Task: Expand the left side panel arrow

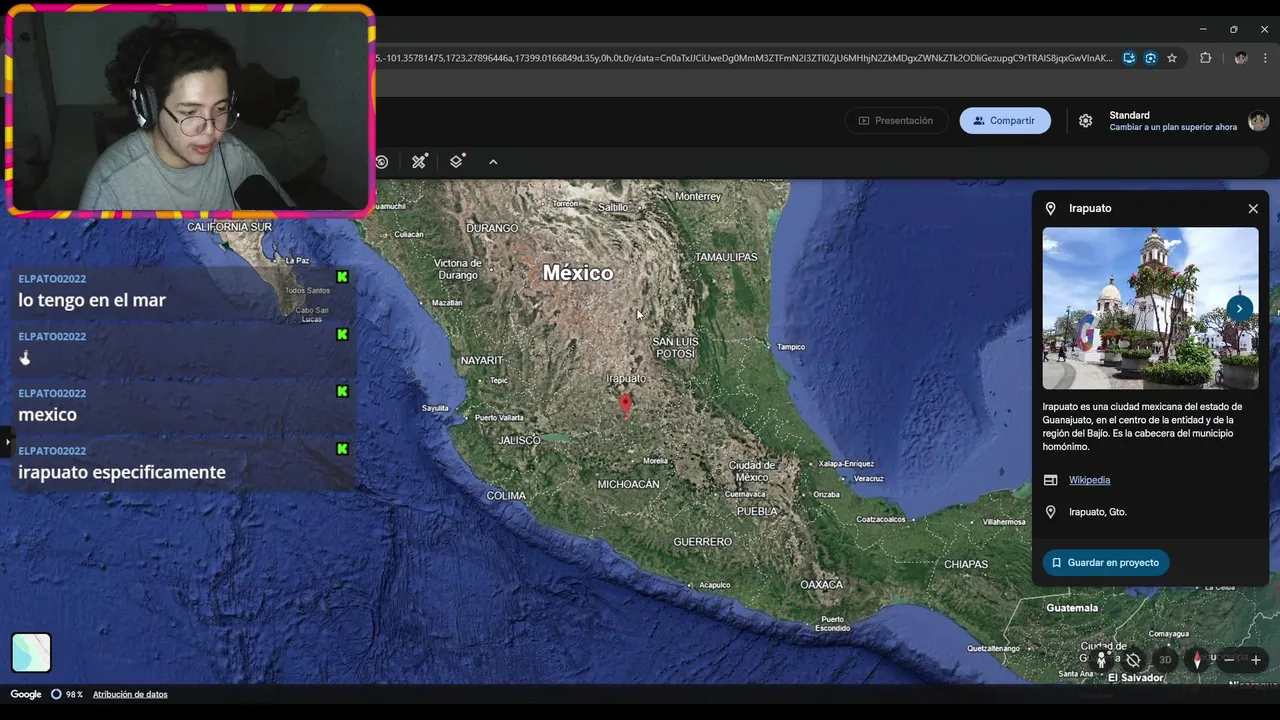Action: coord(7,441)
